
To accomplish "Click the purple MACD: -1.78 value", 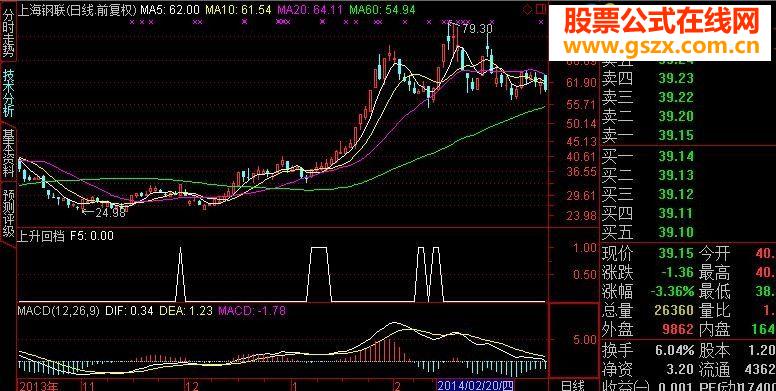I will pyautogui.click(x=251, y=311).
